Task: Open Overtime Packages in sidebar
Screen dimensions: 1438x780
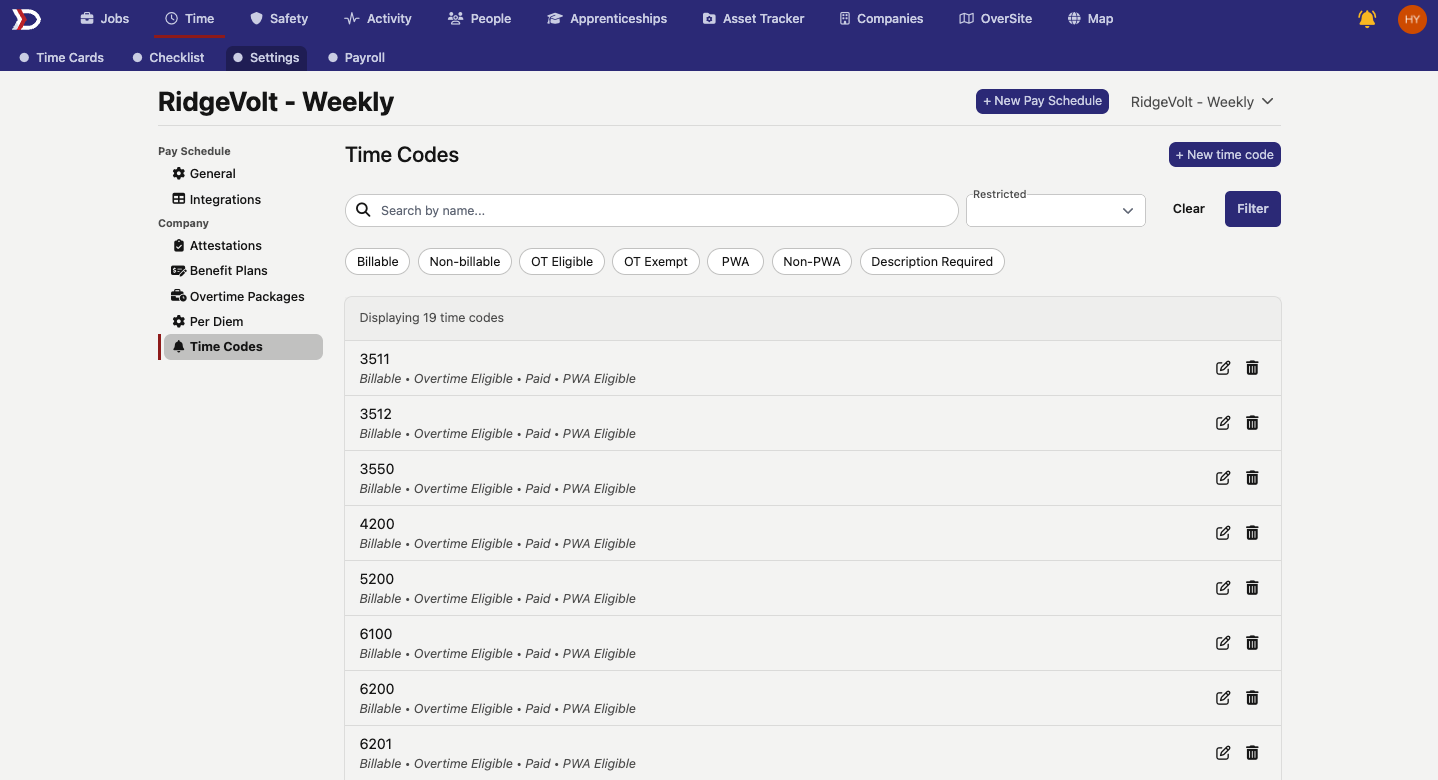Action: (x=238, y=296)
